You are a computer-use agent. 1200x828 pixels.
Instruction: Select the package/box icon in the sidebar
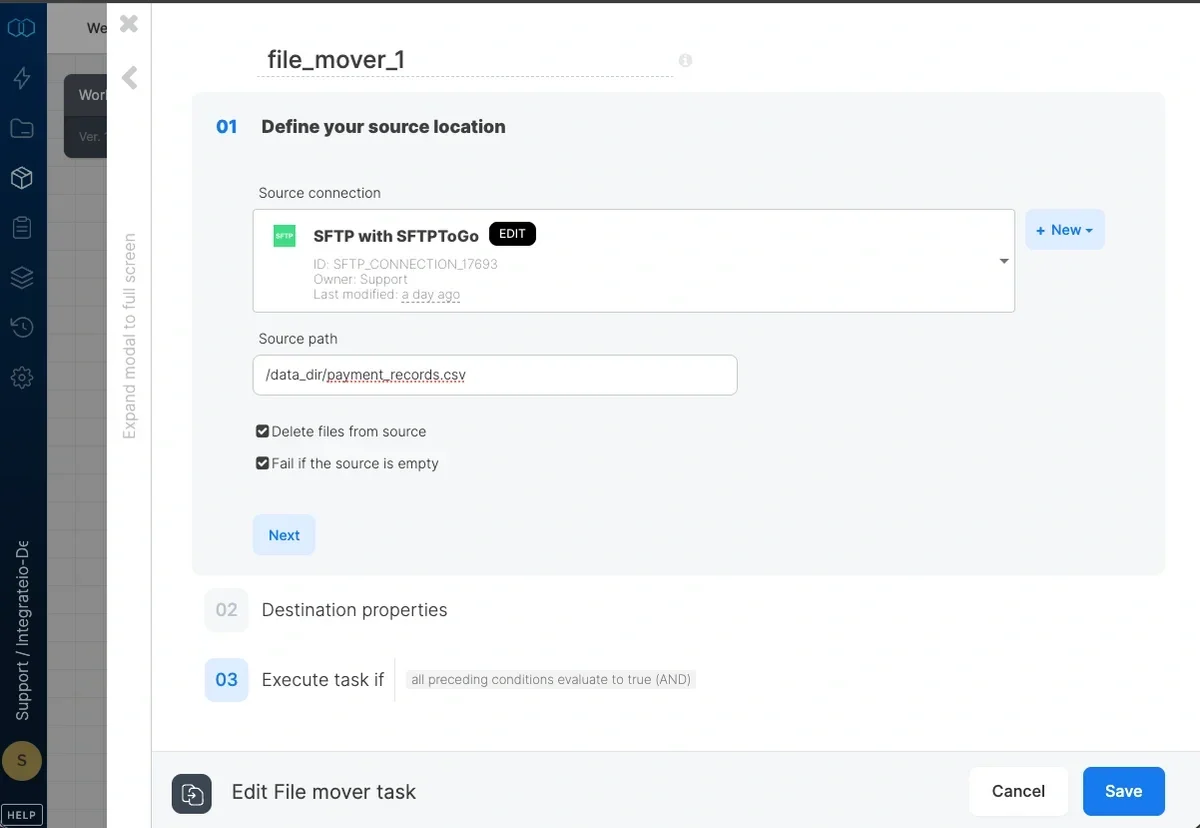(x=22, y=178)
